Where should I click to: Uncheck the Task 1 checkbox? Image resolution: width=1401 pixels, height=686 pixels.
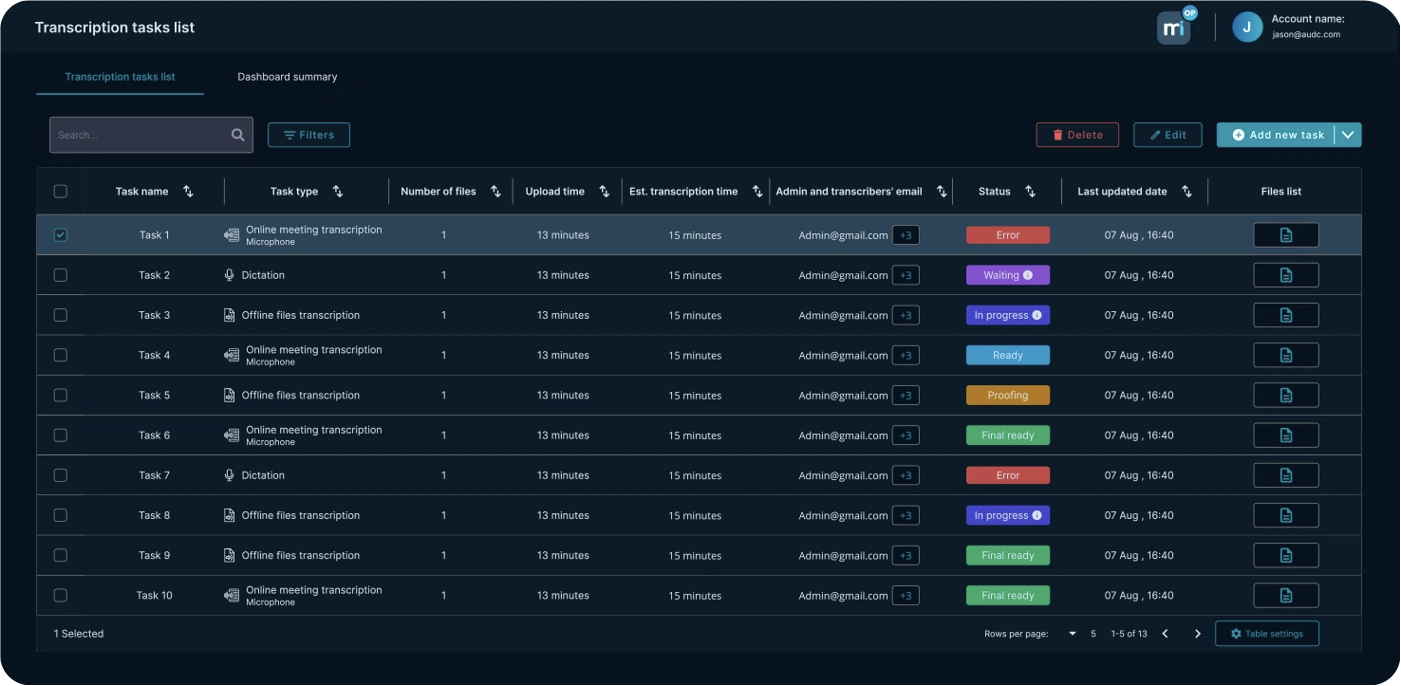tap(60, 235)
